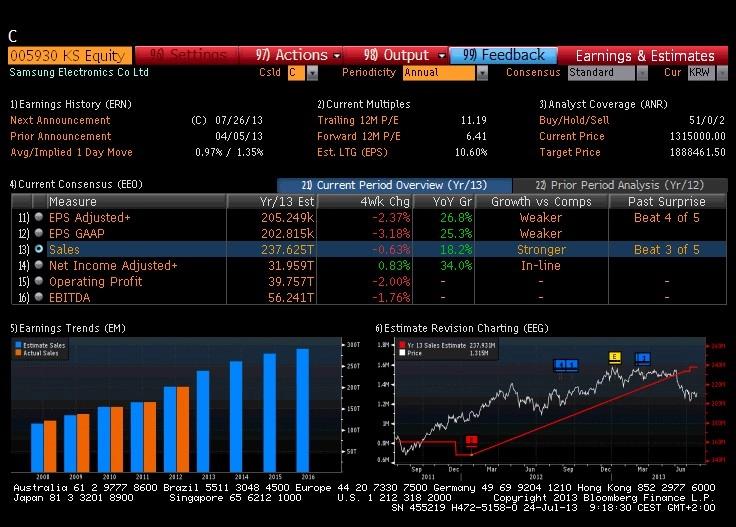Click 'Beat 3 of 5' surprise text

click(x=667, y=250)
